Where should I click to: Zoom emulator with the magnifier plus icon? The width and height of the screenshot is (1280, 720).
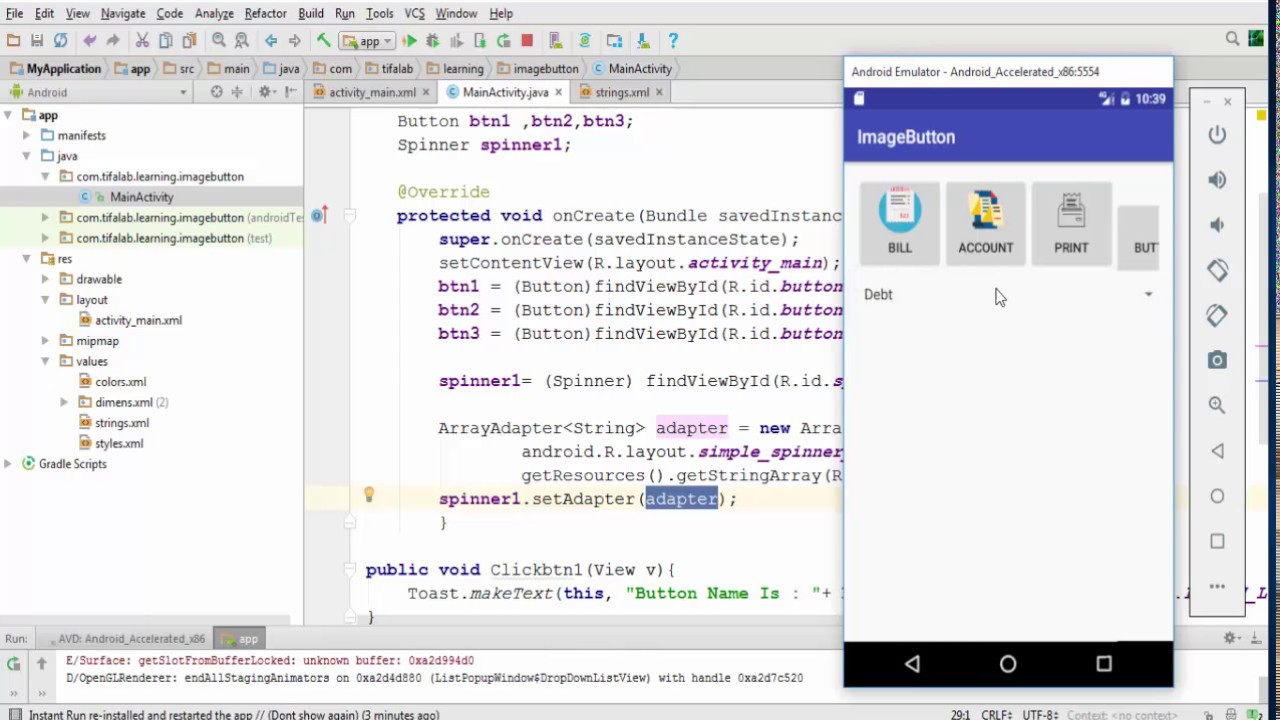click(1217, 405)
